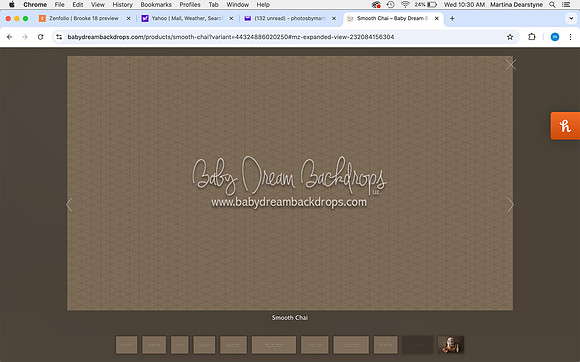The height and width of the screenshot is (362, 580).
Task: Switch to the Yahoo Mail, Weather tab
Action: pos(187,18)
